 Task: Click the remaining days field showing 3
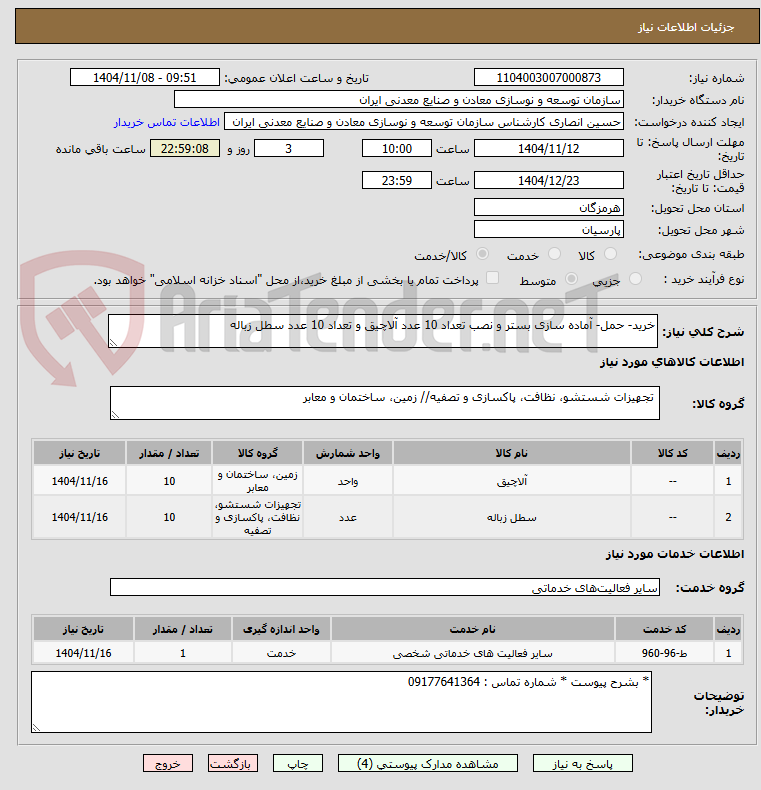[289, 149]
